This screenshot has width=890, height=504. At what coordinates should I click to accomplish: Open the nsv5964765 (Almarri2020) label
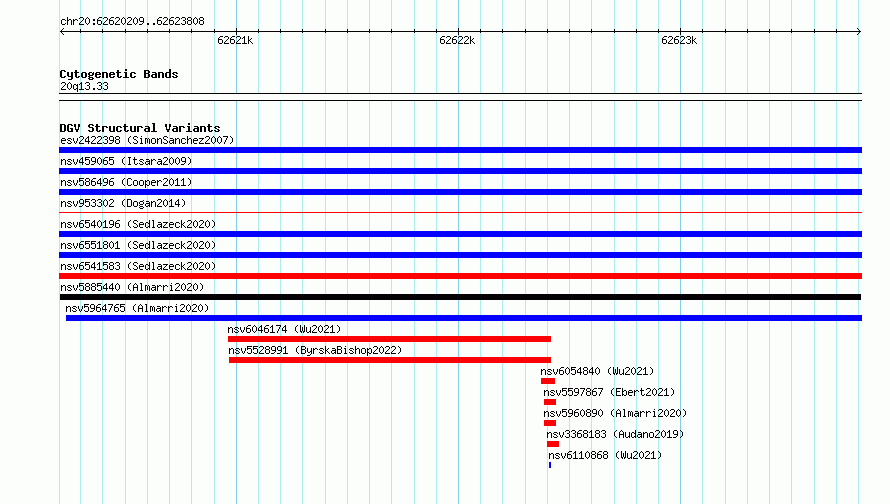[137, 308]
